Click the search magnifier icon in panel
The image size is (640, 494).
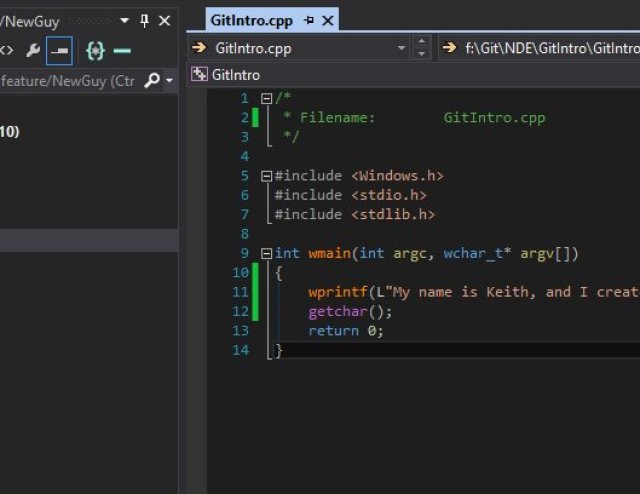pos(151,80)
